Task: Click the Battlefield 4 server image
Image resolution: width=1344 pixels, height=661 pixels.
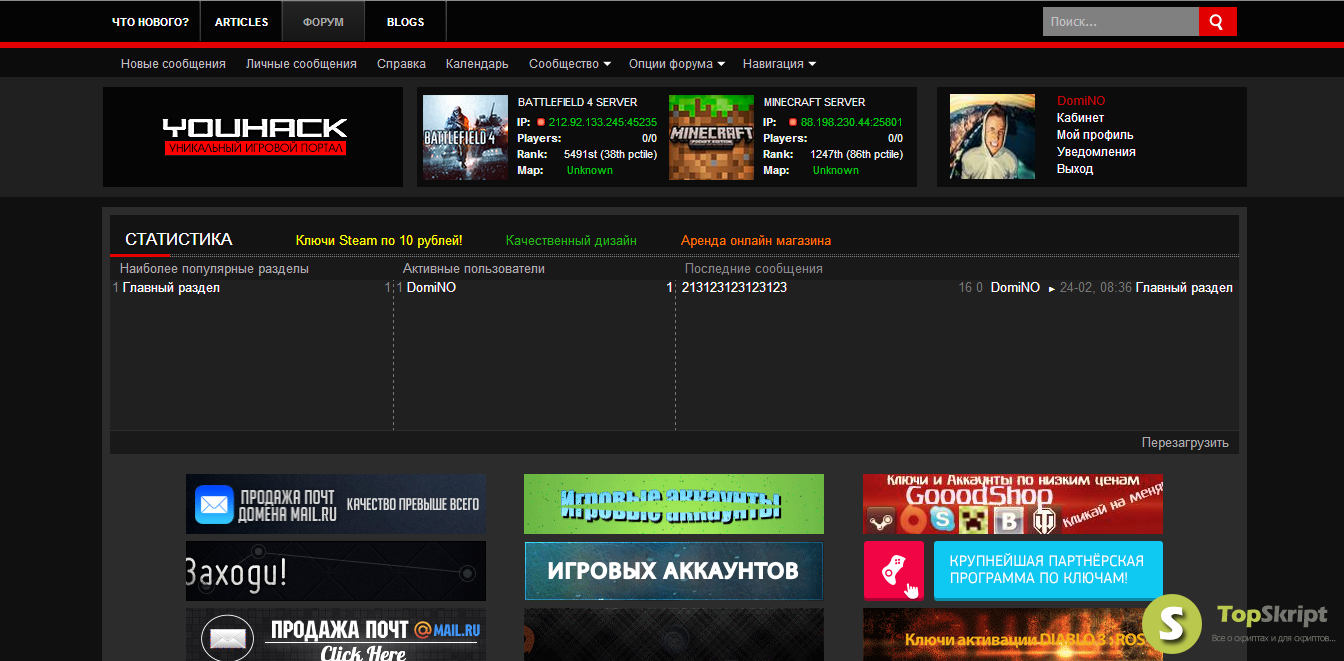Action: coord(465,137)
